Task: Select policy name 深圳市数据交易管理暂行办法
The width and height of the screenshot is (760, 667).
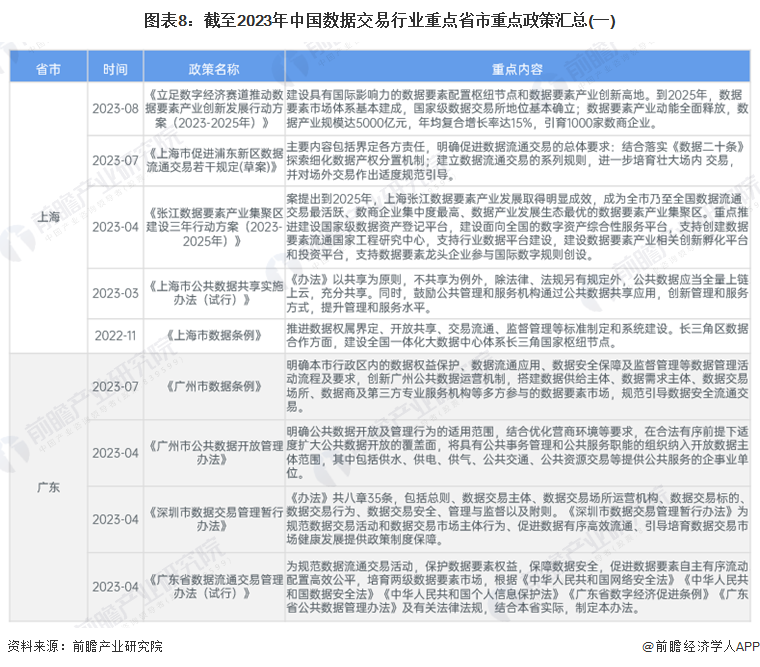Action: pos(214,519)
